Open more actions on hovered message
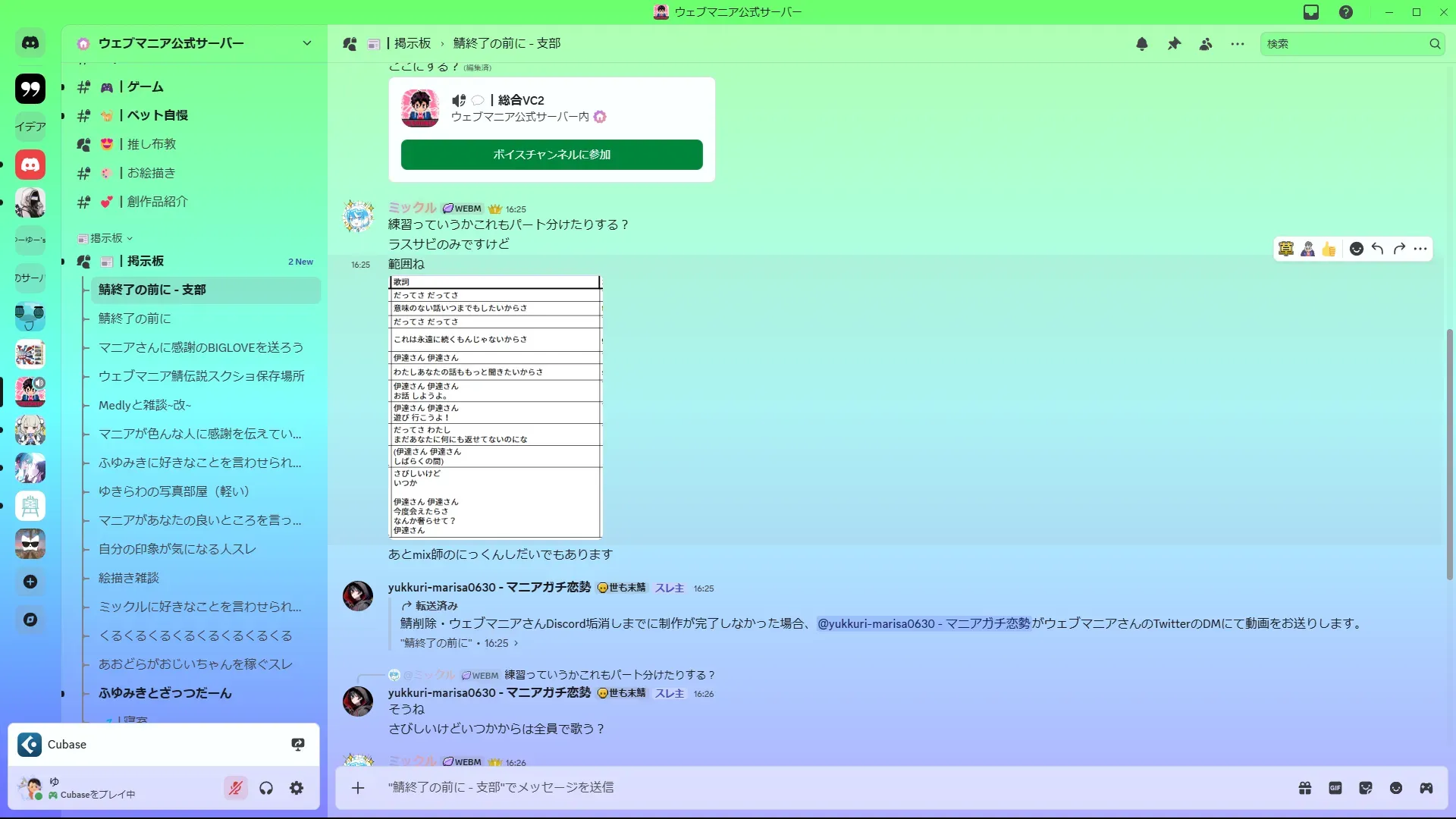 (x=1420, y=249)
